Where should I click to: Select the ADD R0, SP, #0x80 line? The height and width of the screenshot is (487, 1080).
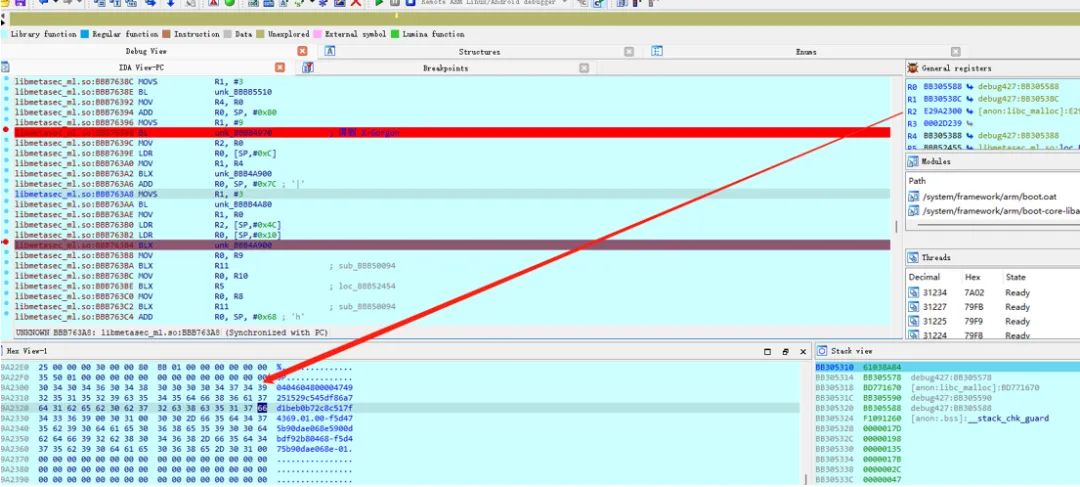click(452, 112)
